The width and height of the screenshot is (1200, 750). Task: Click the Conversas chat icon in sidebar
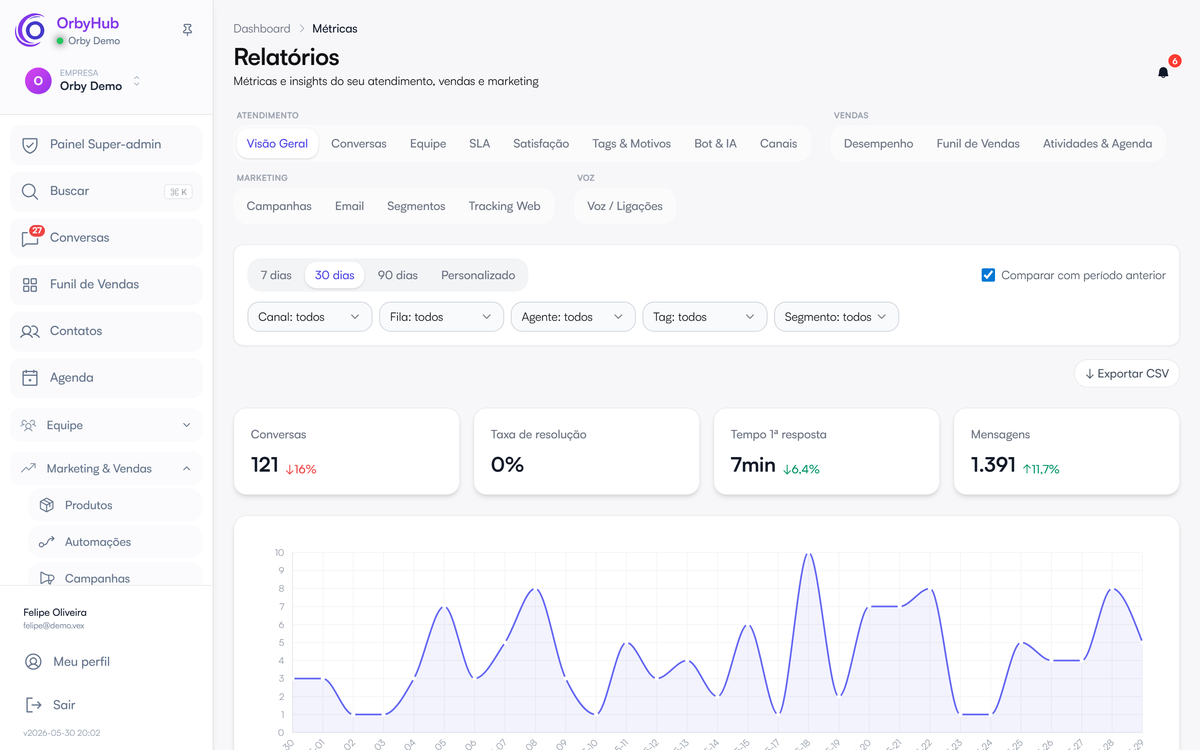point(30,238)
